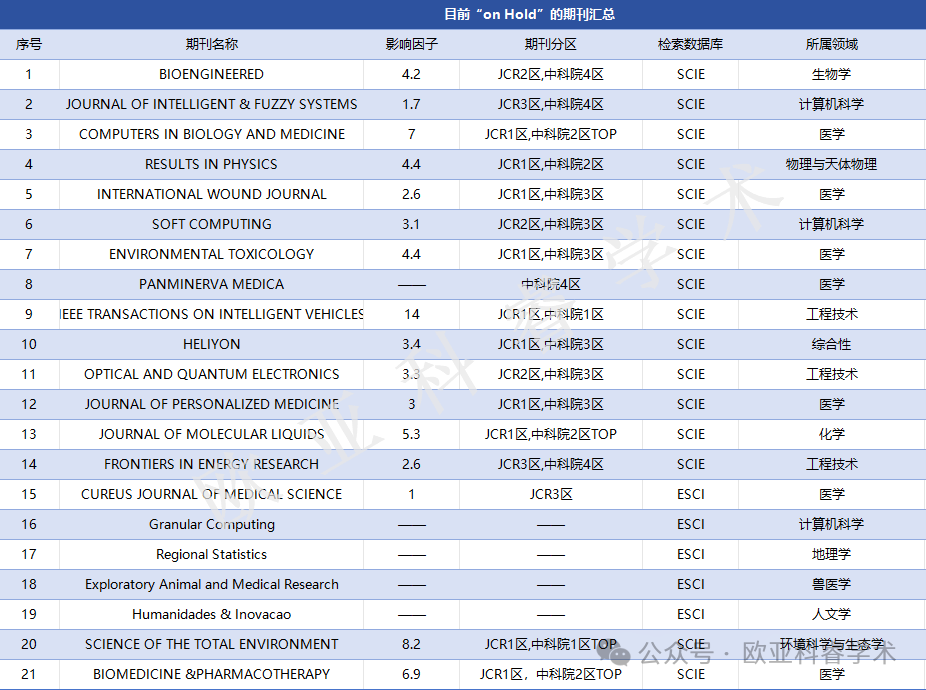Click JCR1区,中科院2区TOP in row 3
This screenshot has width=926, height=690.
click(550, 135)
